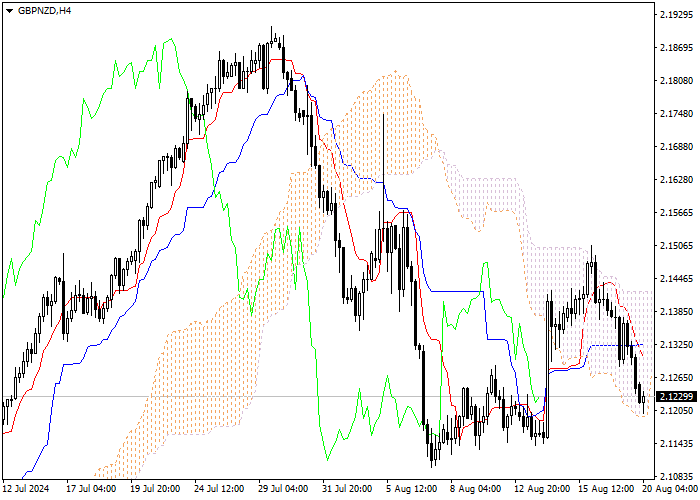Select the 2.10835 price scale value
Viewport: 700px width, 500px height.
(676, 477)
